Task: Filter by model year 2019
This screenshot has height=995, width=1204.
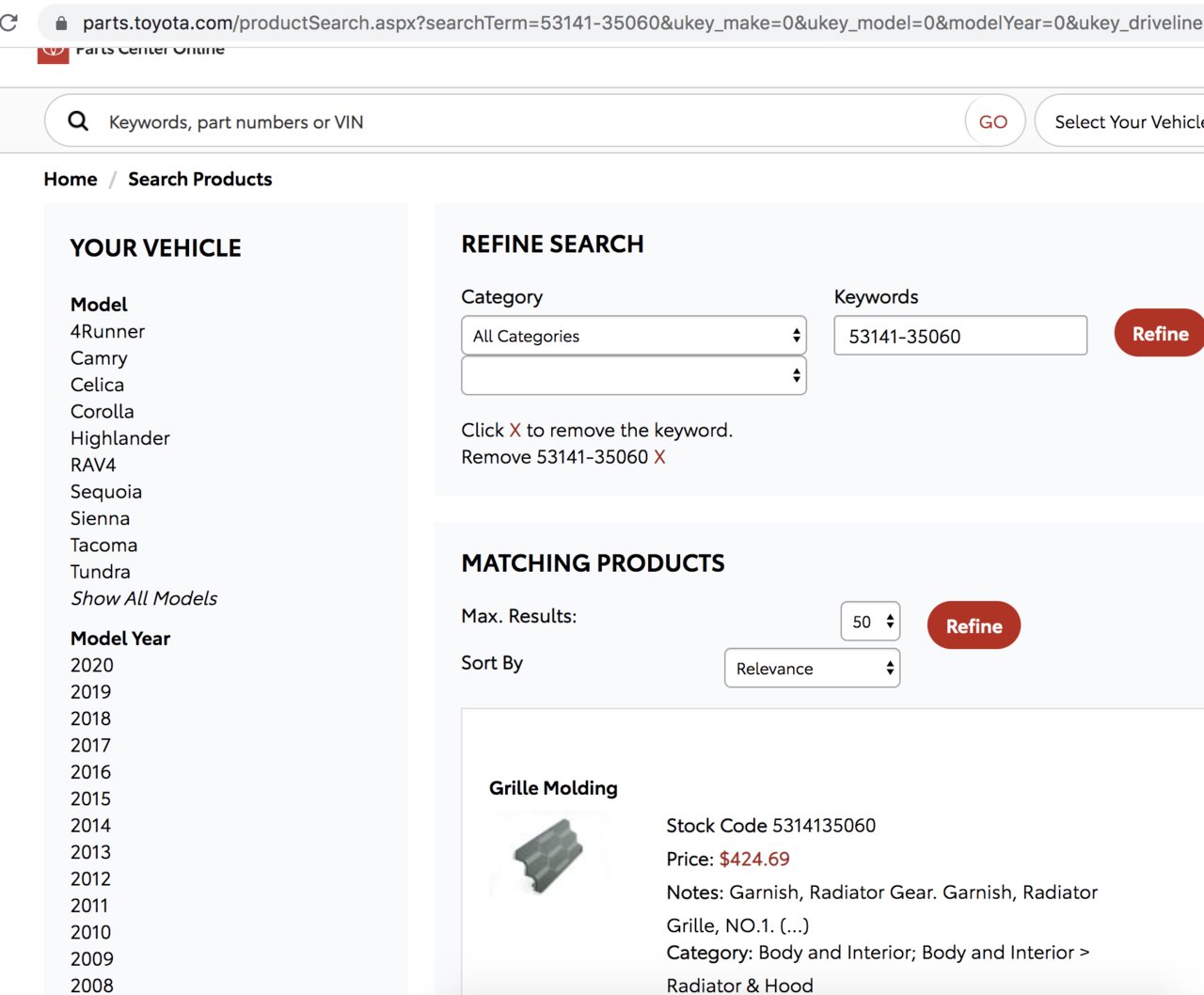Action: (91, 692)
